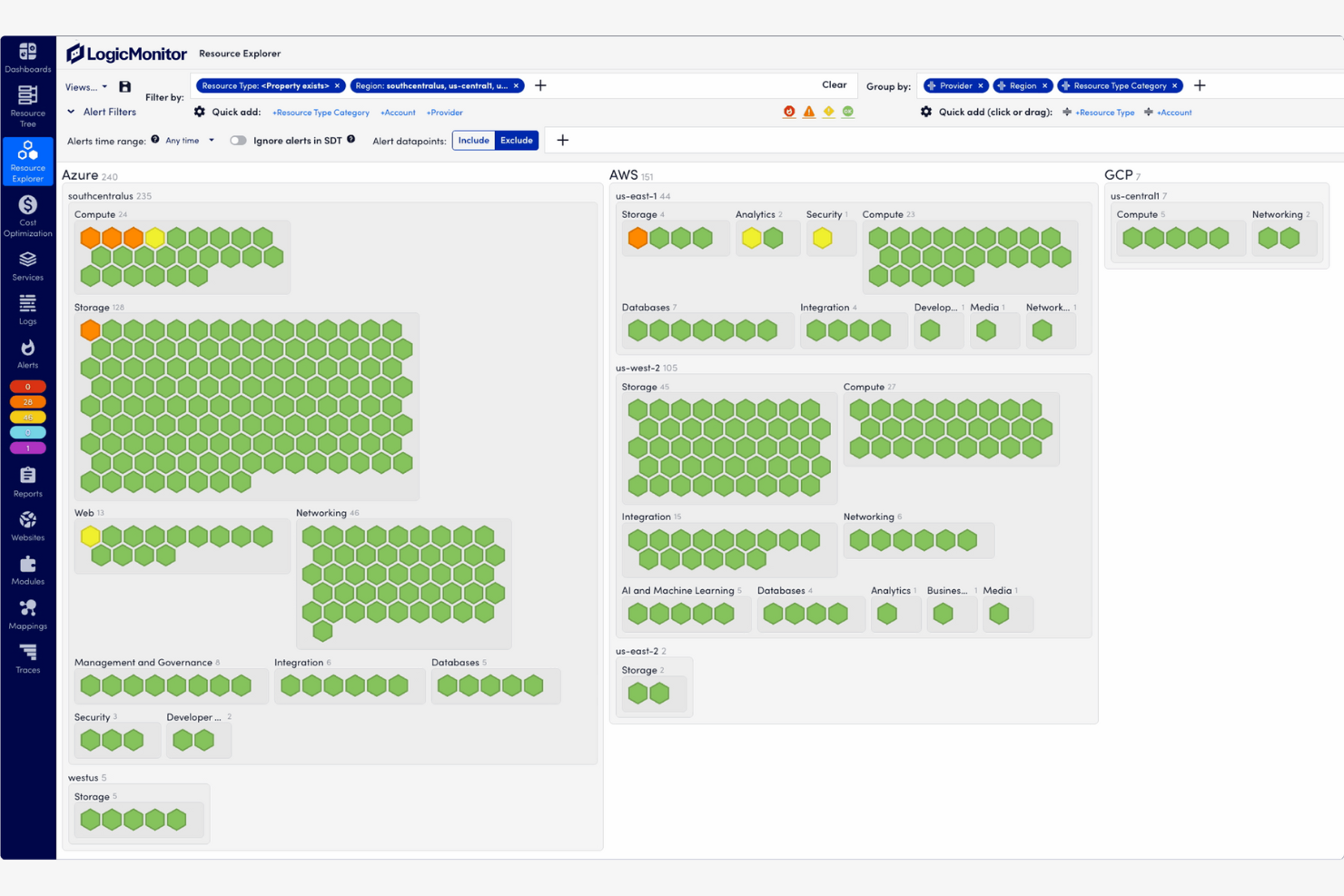Screen dimensions: 1344x896
Task: Add an alert datapoint with plus icon
Action: pyautogui.click(x=562, y=140)
